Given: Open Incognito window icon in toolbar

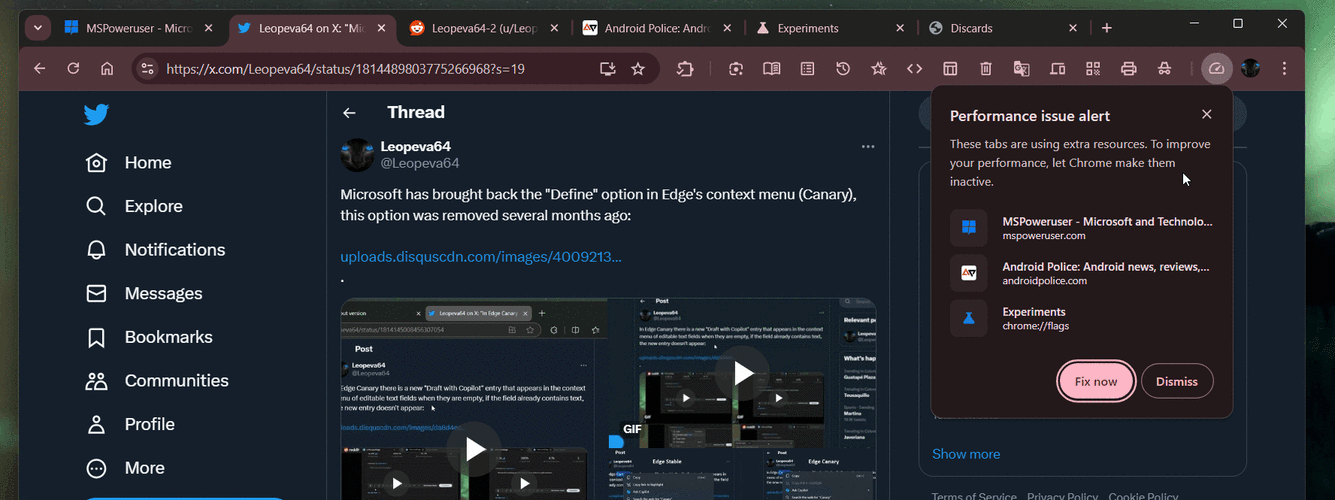Looking at the screenshot, I should tap(1164, 69).
